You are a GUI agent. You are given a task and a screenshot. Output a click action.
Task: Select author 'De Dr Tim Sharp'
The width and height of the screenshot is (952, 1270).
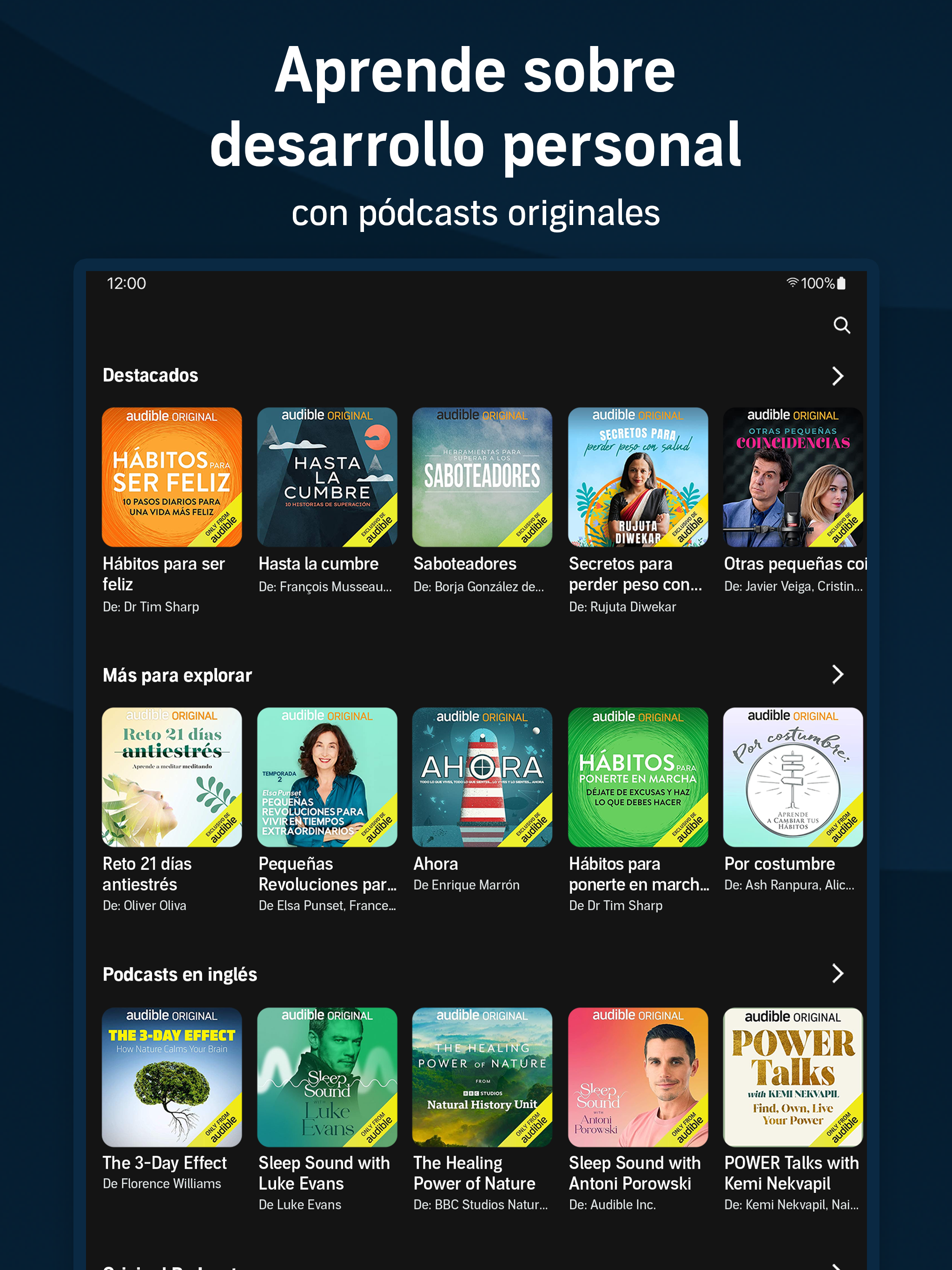(x=615, y=906)
